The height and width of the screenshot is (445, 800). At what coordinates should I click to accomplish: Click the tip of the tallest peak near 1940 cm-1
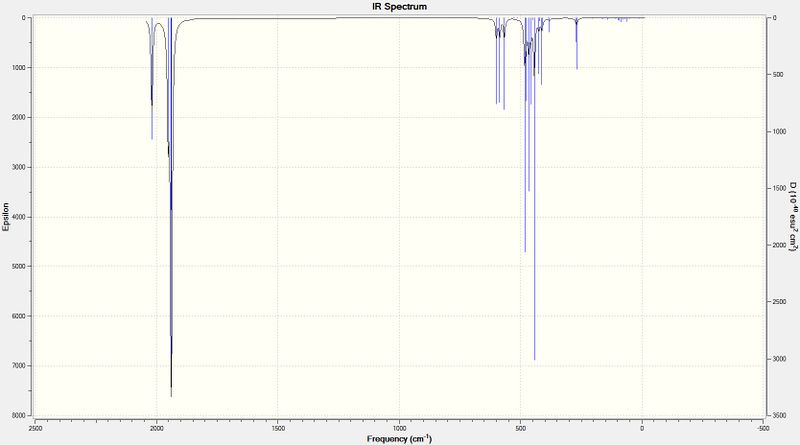(x=171, y=397)
